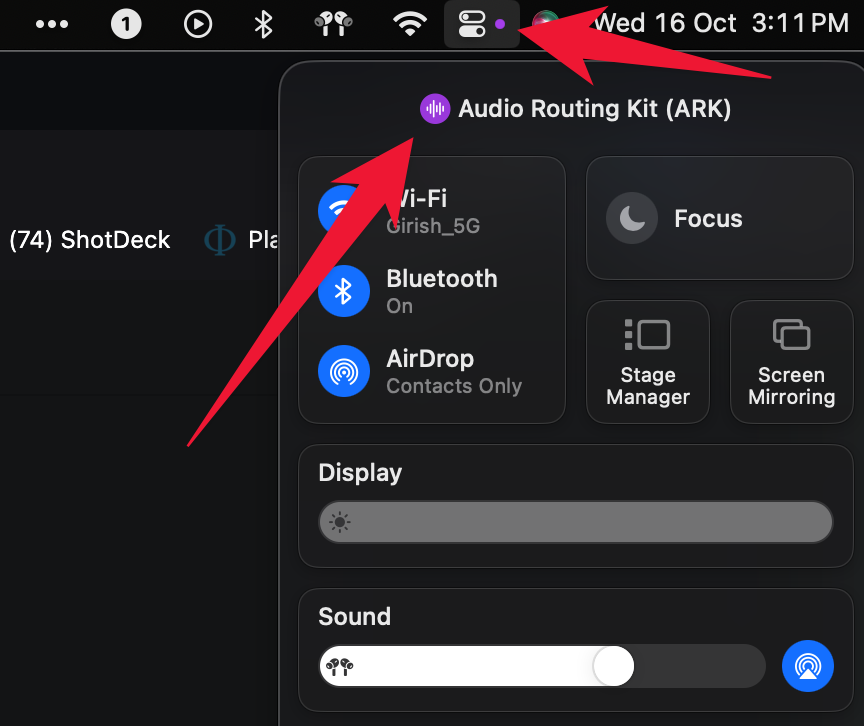
Task: Click the date and time in the menu bar
Action: (x=721, y=24)
